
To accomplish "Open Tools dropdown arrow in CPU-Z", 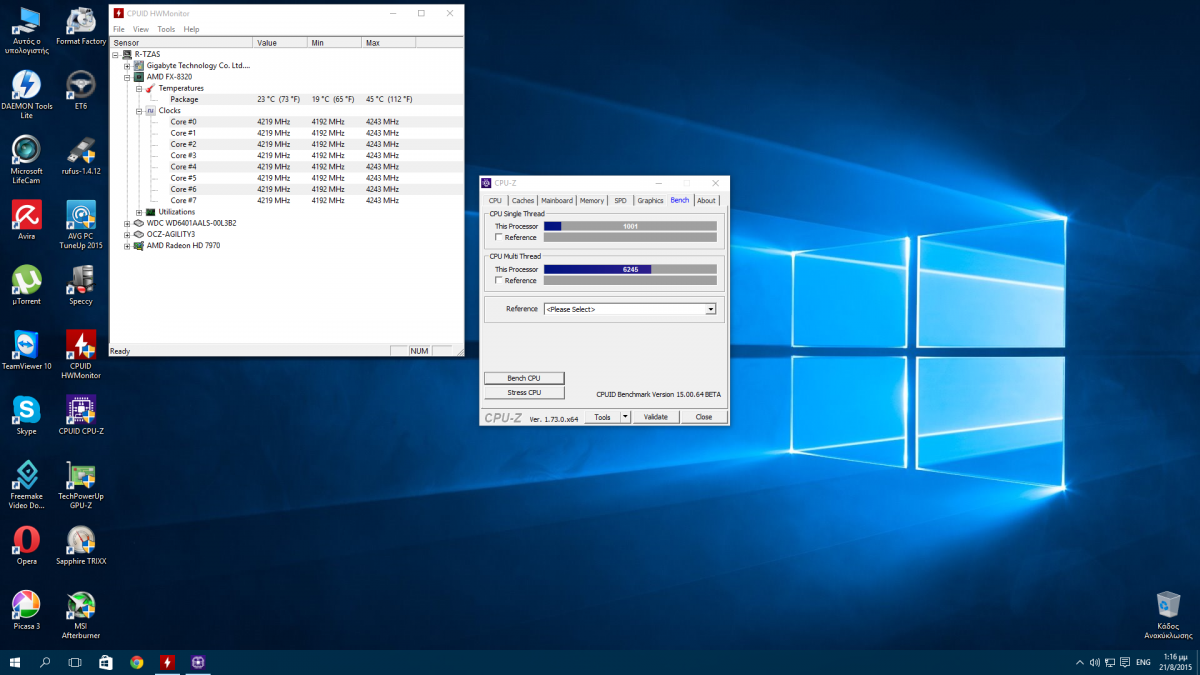I will 625,417.
